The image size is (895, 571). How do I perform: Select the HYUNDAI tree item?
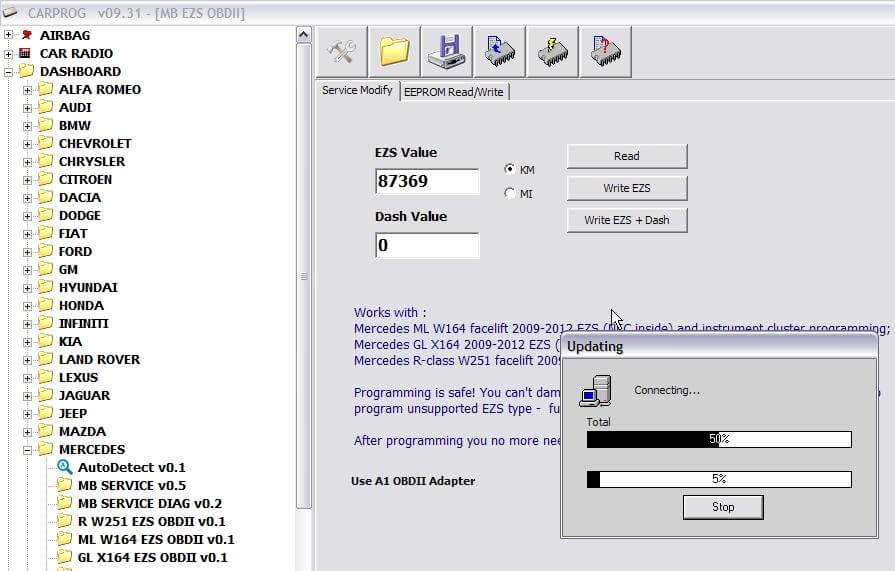point(88,287)
